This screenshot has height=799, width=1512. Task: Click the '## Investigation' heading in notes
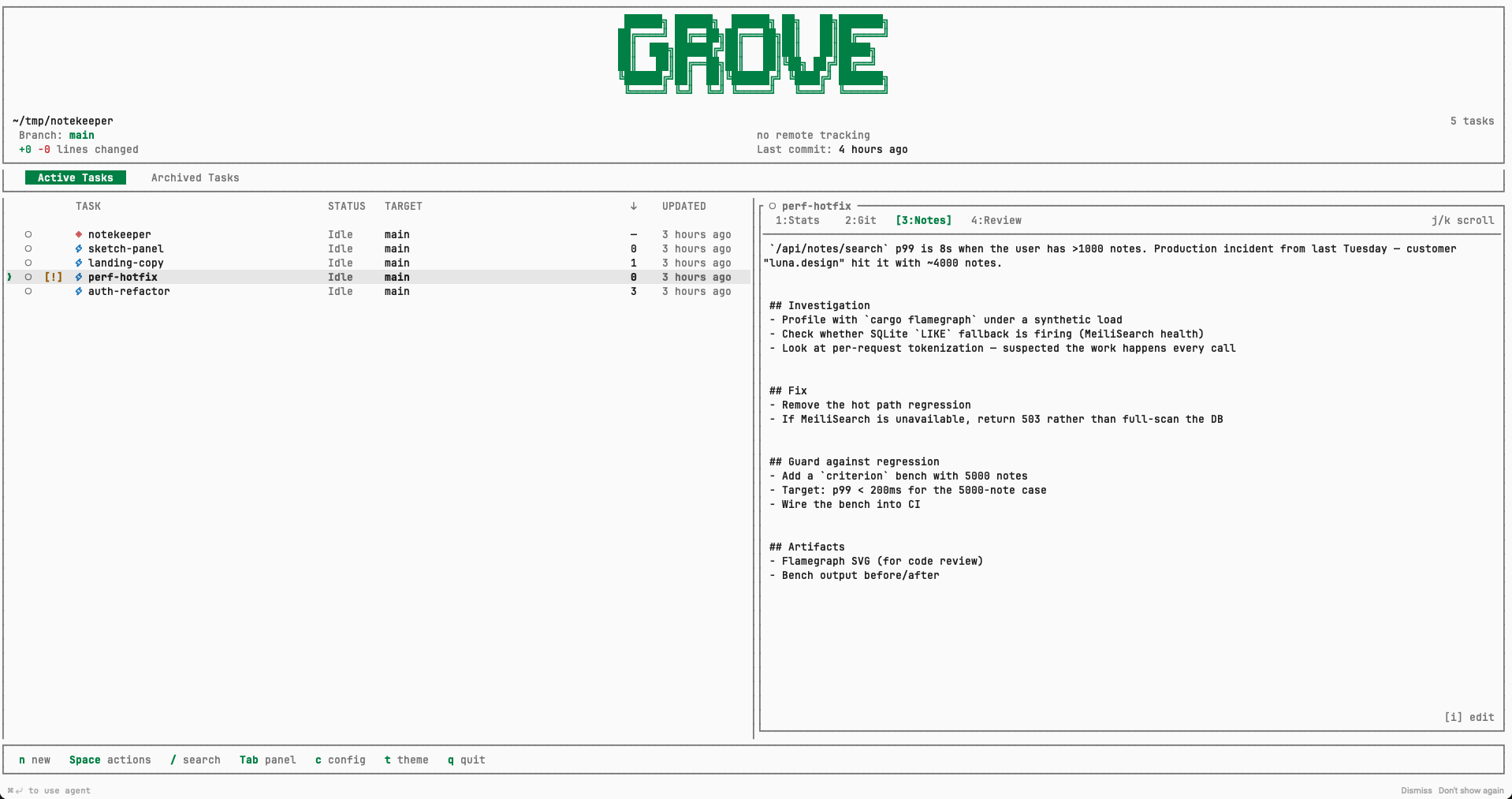coord(820,305)
